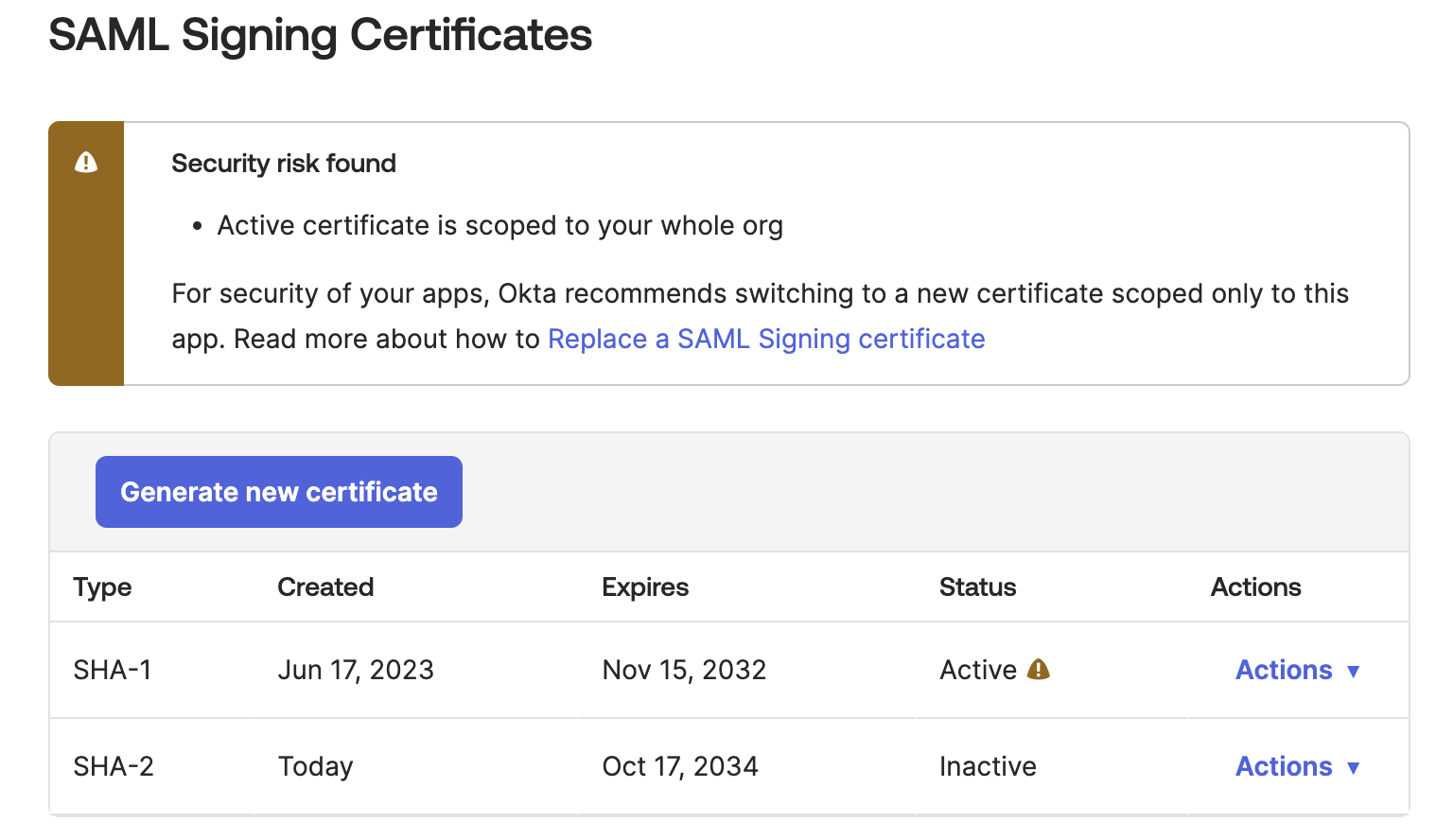Click the Created column header
1436x840 pixels.
[x=324, y=586]
